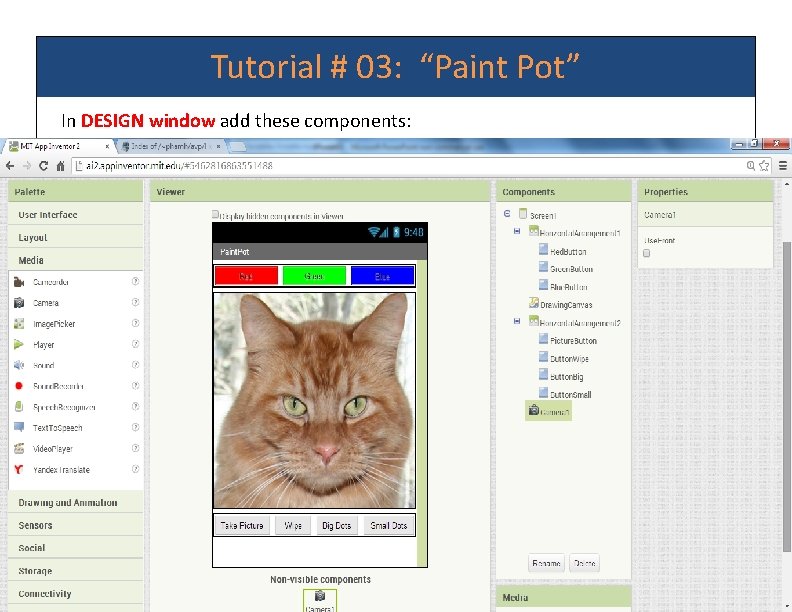Click the Delete button

(x=584, y=563)
